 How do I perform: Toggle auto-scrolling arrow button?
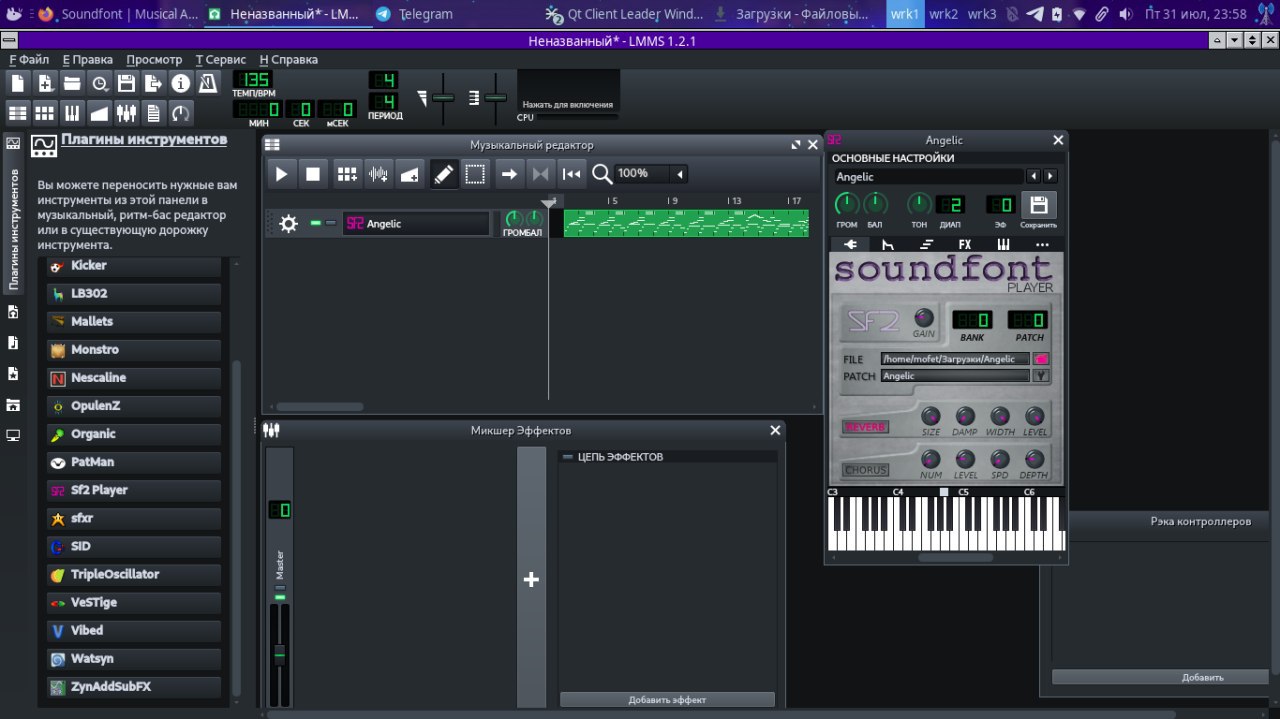tap(509, 174)
